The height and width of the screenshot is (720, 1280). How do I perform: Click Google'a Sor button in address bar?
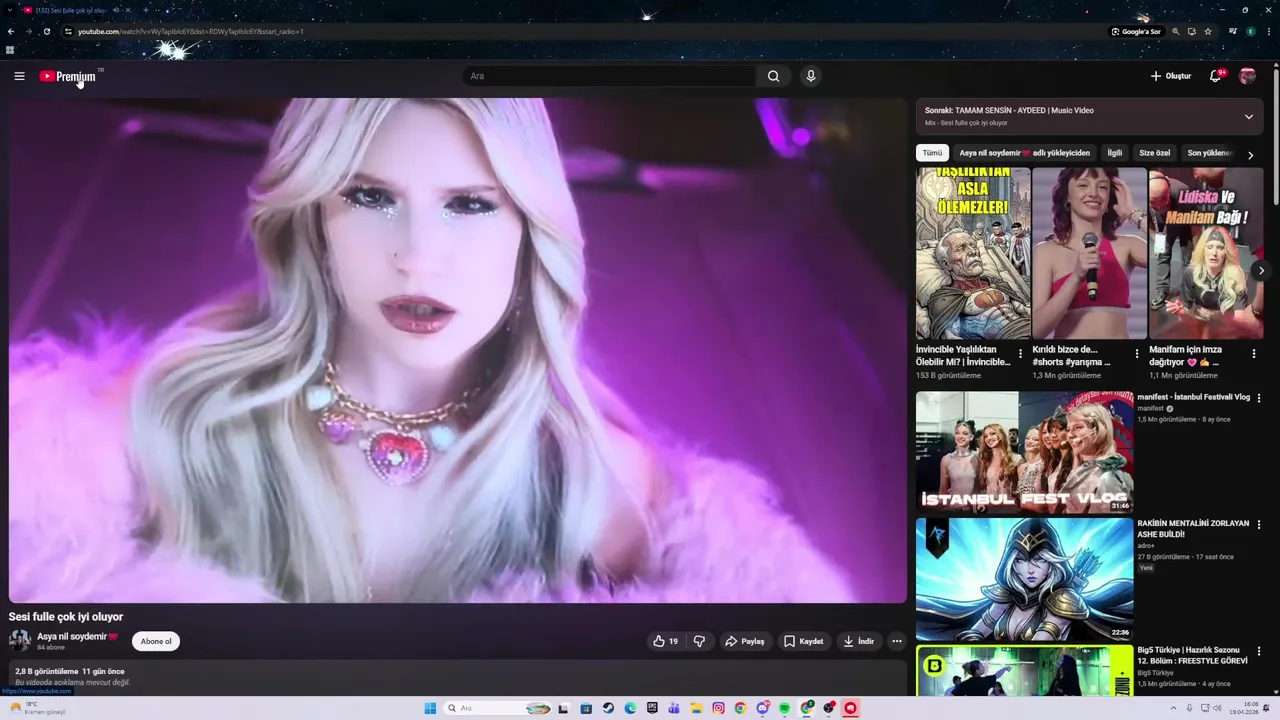click(x=1136, y=31)
